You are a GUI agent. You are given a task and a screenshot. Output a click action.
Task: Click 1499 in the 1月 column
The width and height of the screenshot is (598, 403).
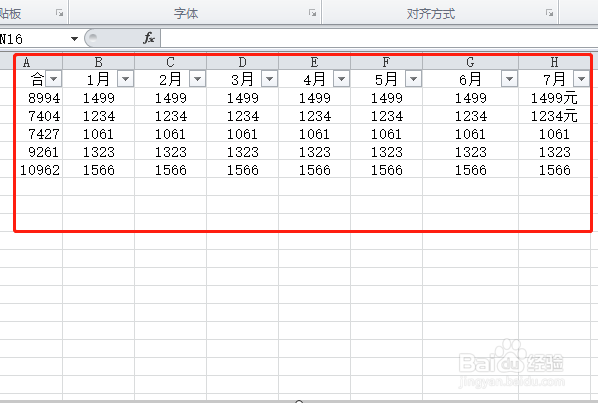point(98,98)
